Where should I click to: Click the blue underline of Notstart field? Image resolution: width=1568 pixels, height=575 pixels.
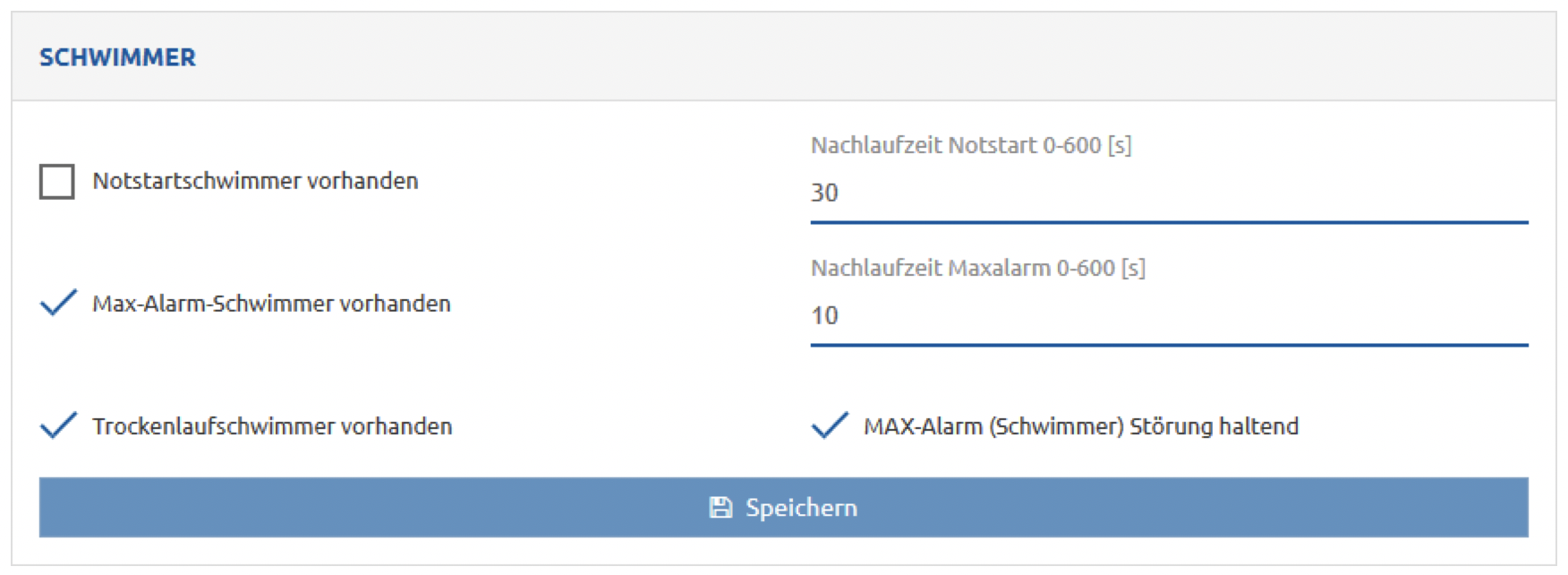tap(1169, 222)
